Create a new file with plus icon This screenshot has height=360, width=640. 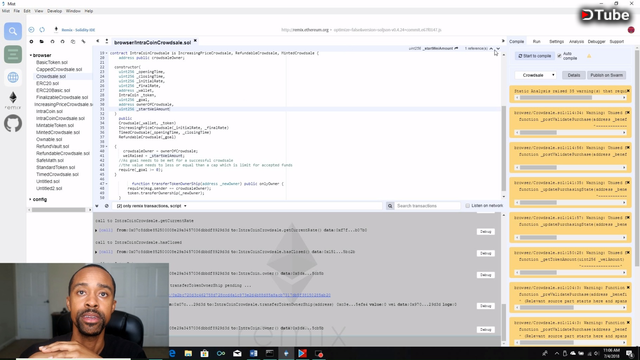(x=31, y=42)
